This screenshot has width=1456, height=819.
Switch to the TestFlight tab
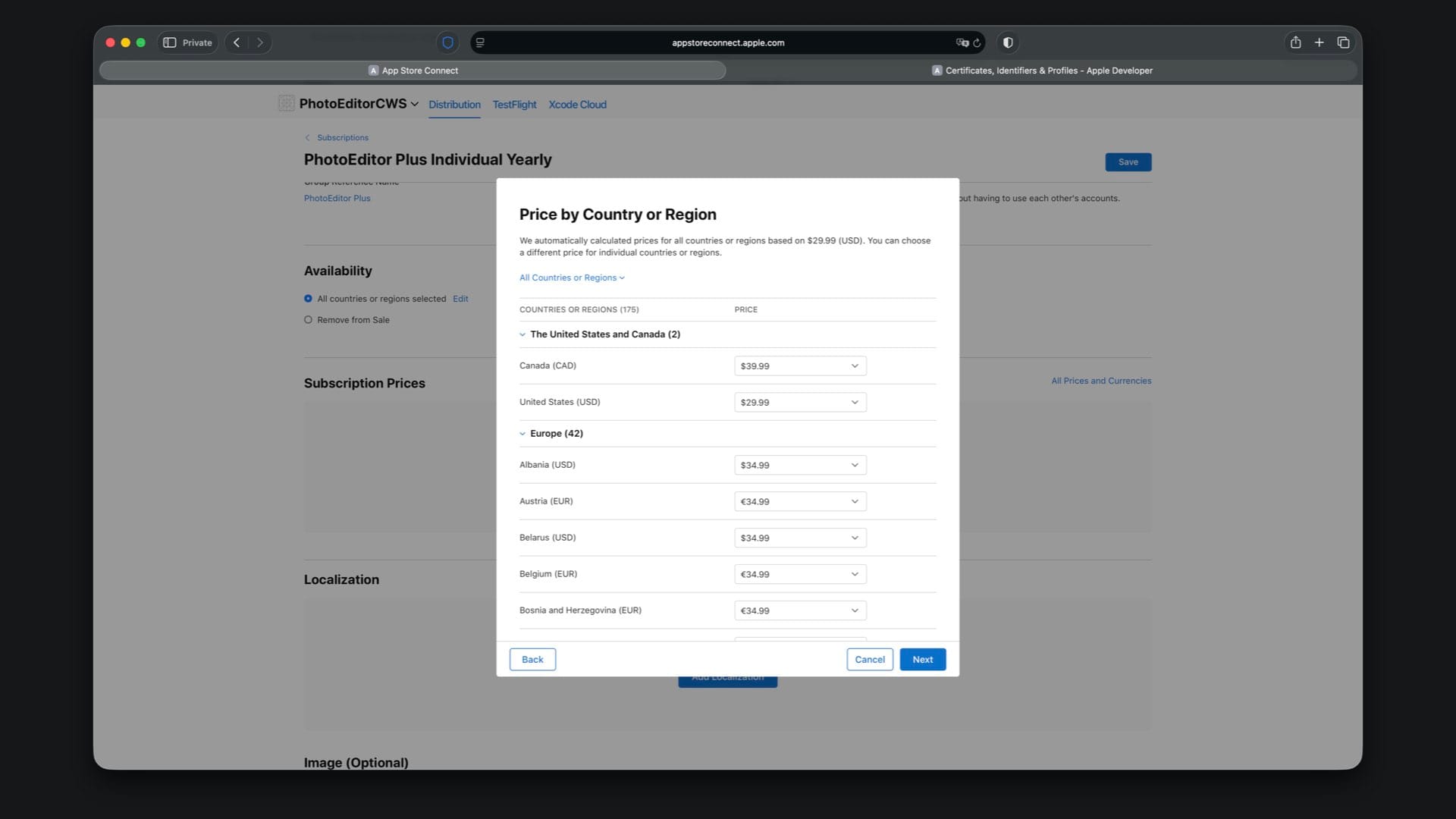514,105
